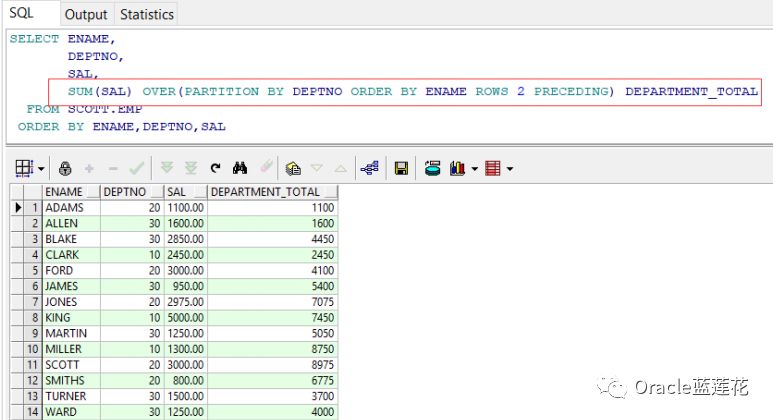Select the KING name cell
The image size is (773, 420).
pyautogui.click(x=71, y=317)
